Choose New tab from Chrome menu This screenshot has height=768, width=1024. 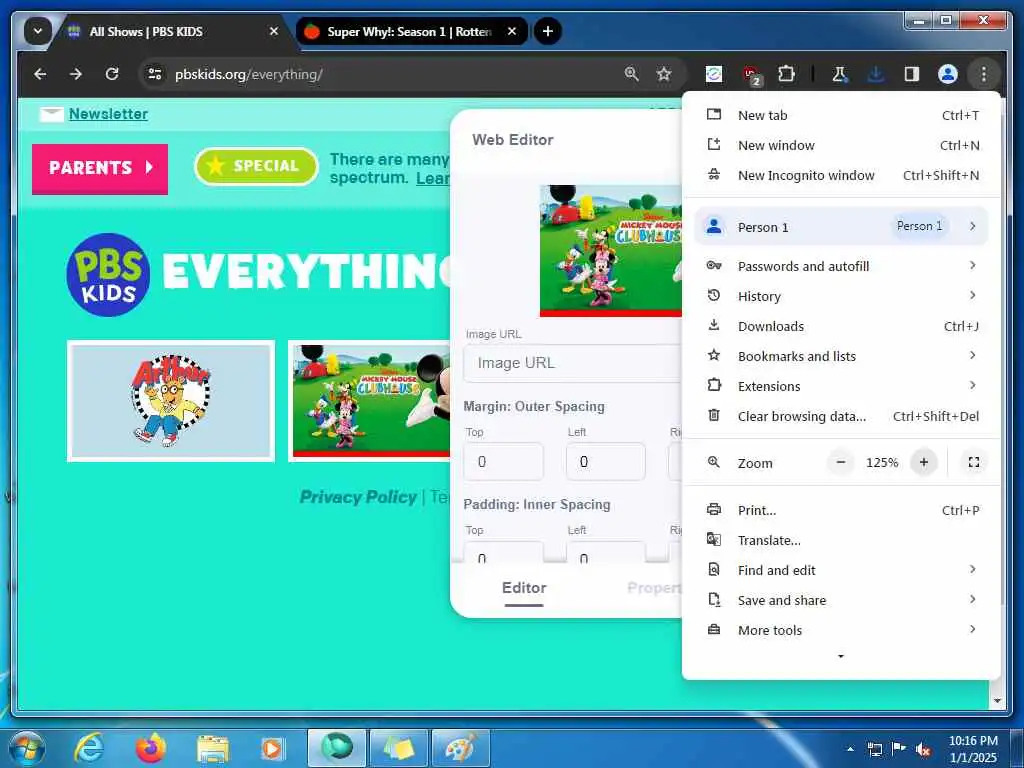coord(841,116)
